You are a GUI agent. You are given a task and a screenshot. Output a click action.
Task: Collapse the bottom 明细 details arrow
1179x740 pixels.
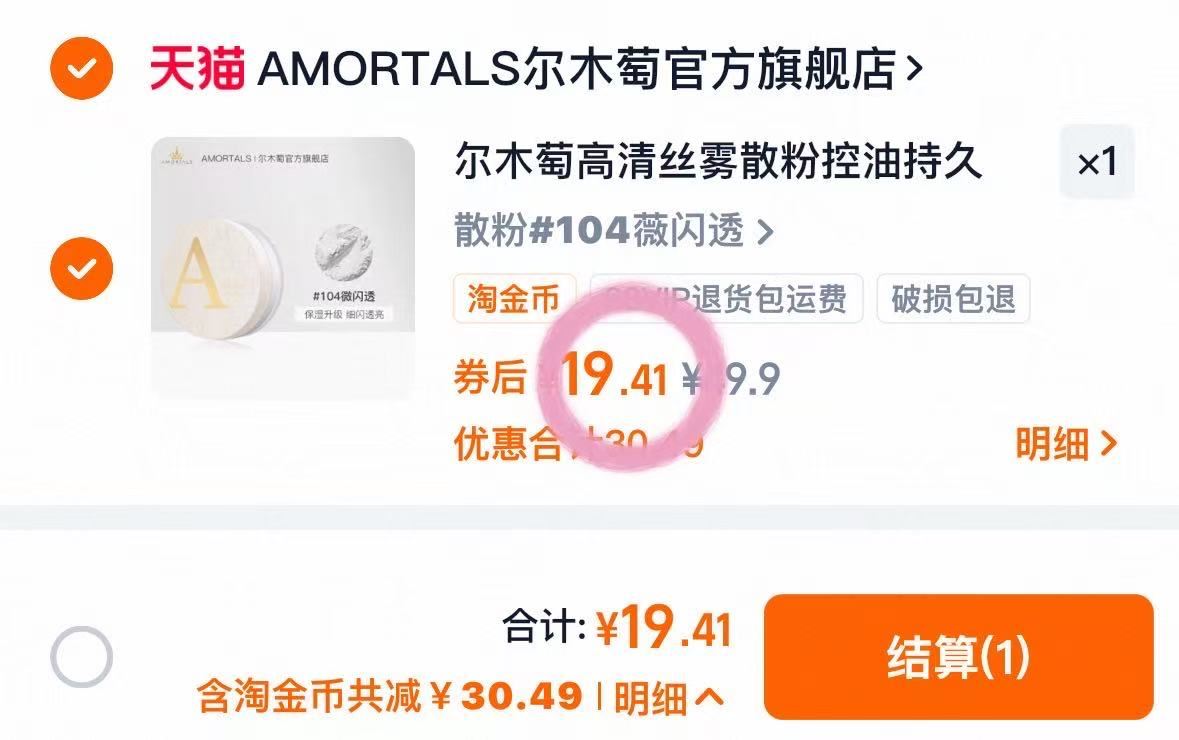pos(669,697)
